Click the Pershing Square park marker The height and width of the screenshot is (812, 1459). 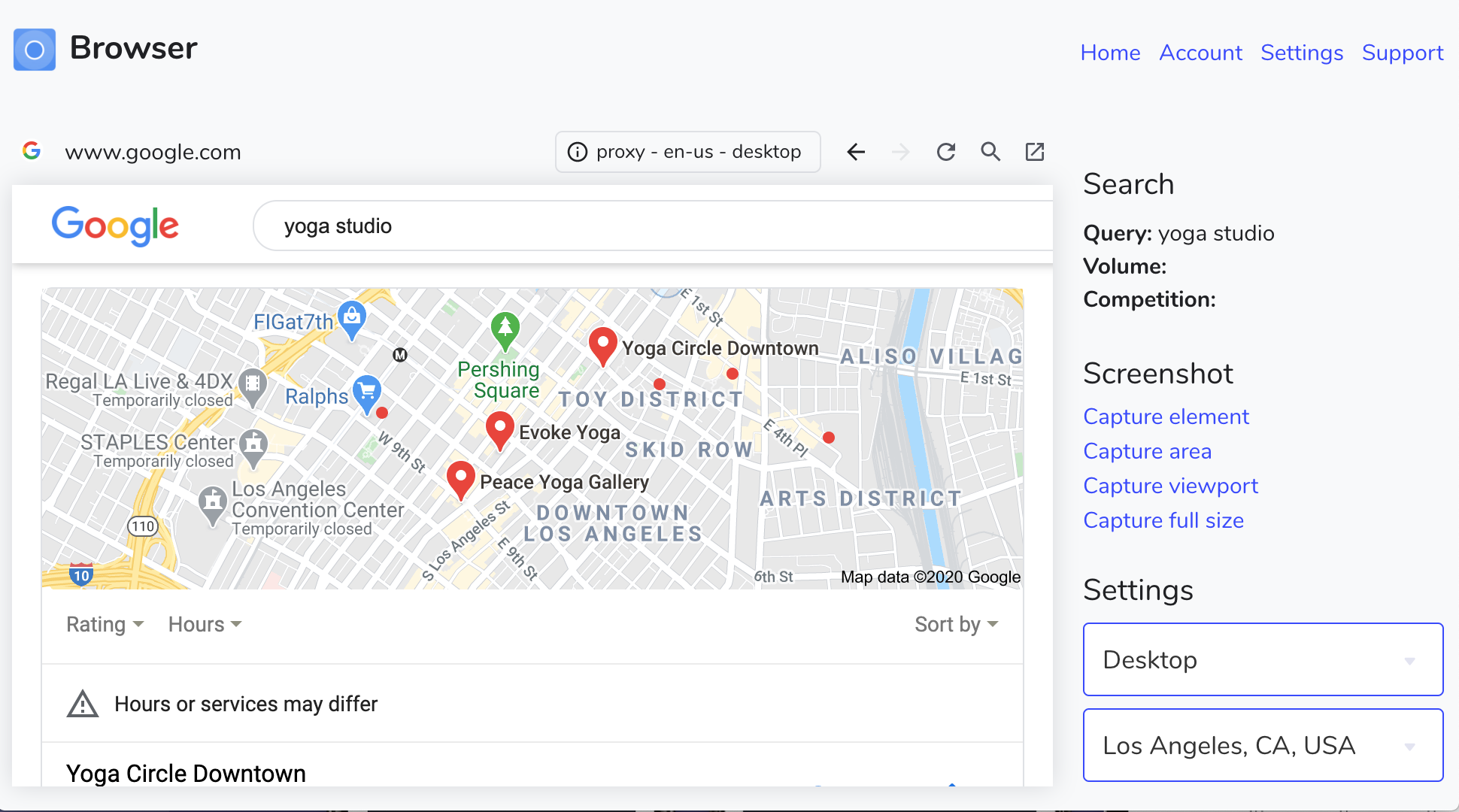(x=505, y=332)
